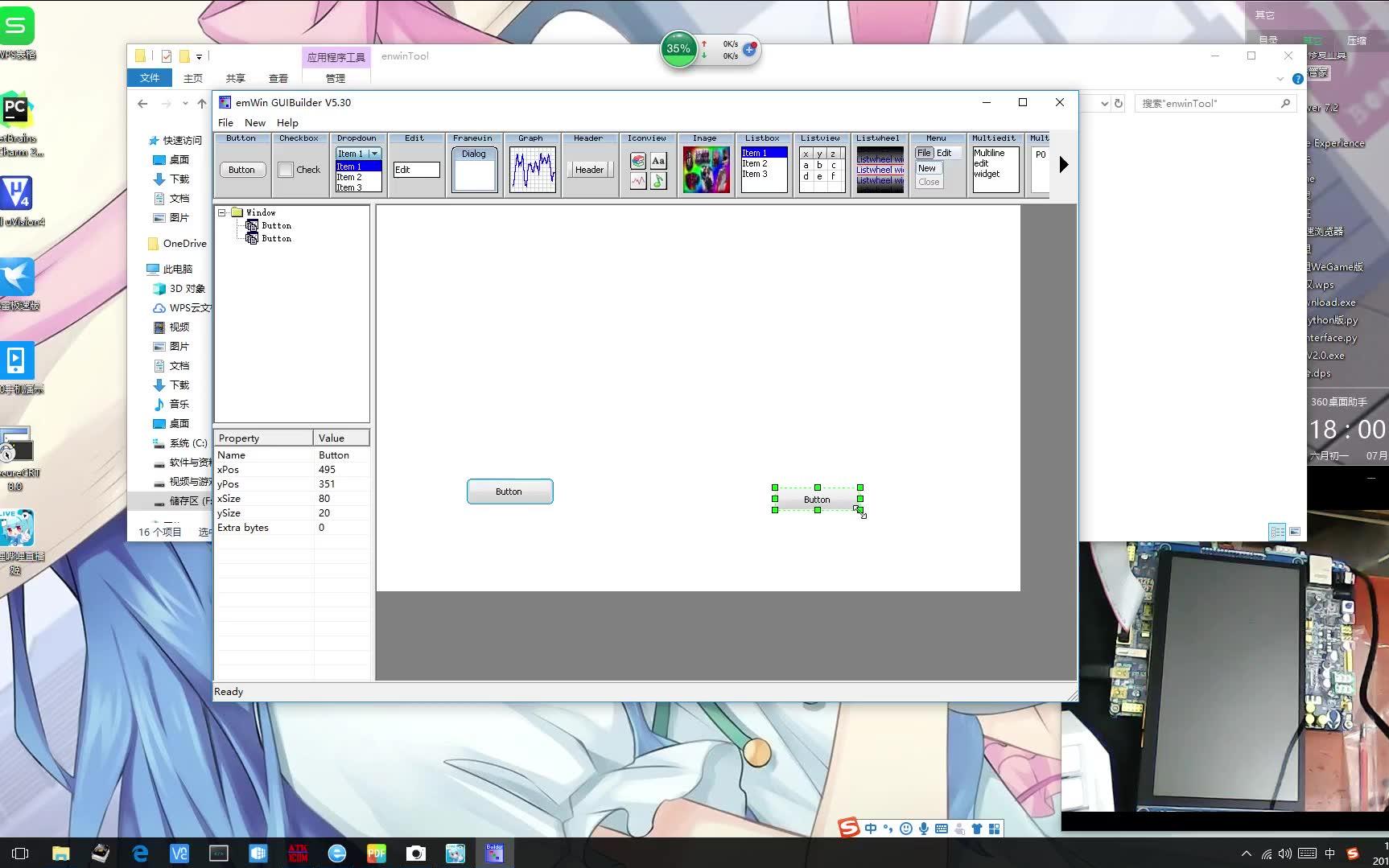The image size is (1389, 868).
Task: Open 音乐 folder in Explorer sidebar
Action: (171, 404)
